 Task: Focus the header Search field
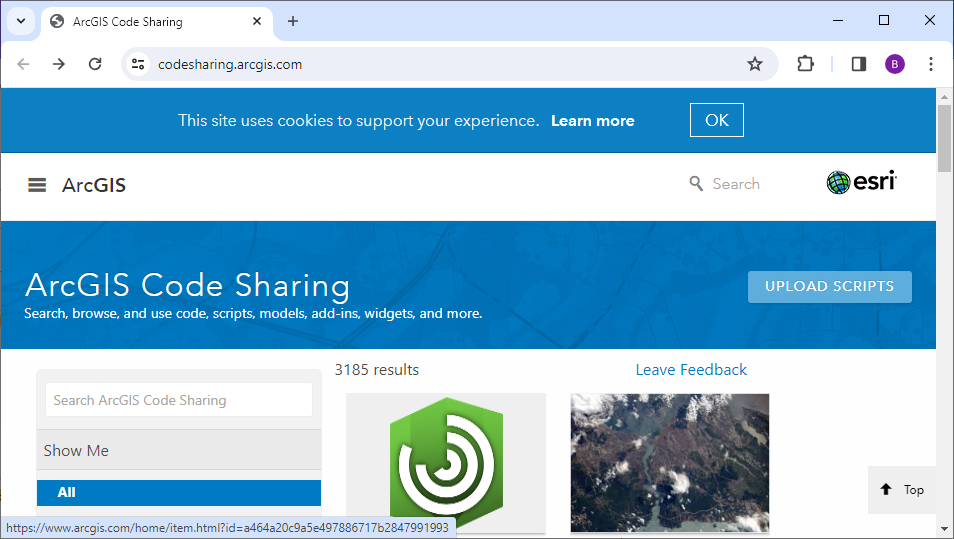tap(736, 184)
